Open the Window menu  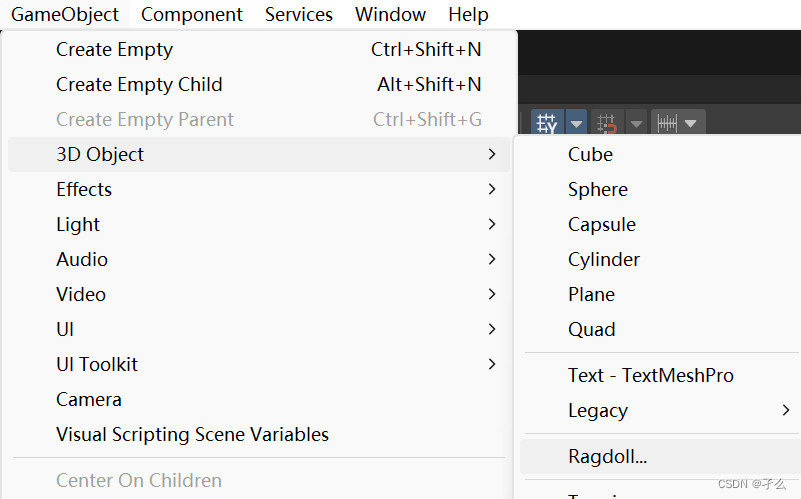click(x=390, y=14)
